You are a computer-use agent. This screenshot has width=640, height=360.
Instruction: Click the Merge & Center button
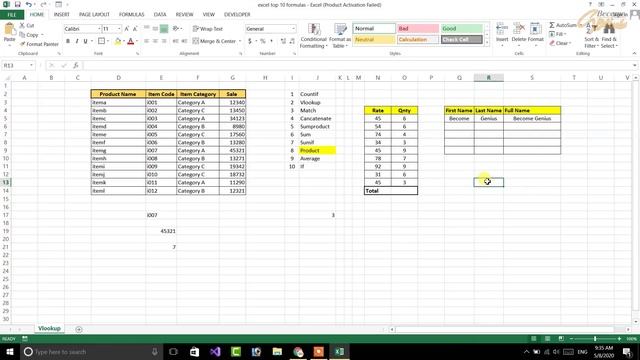(x=214, y=41)
